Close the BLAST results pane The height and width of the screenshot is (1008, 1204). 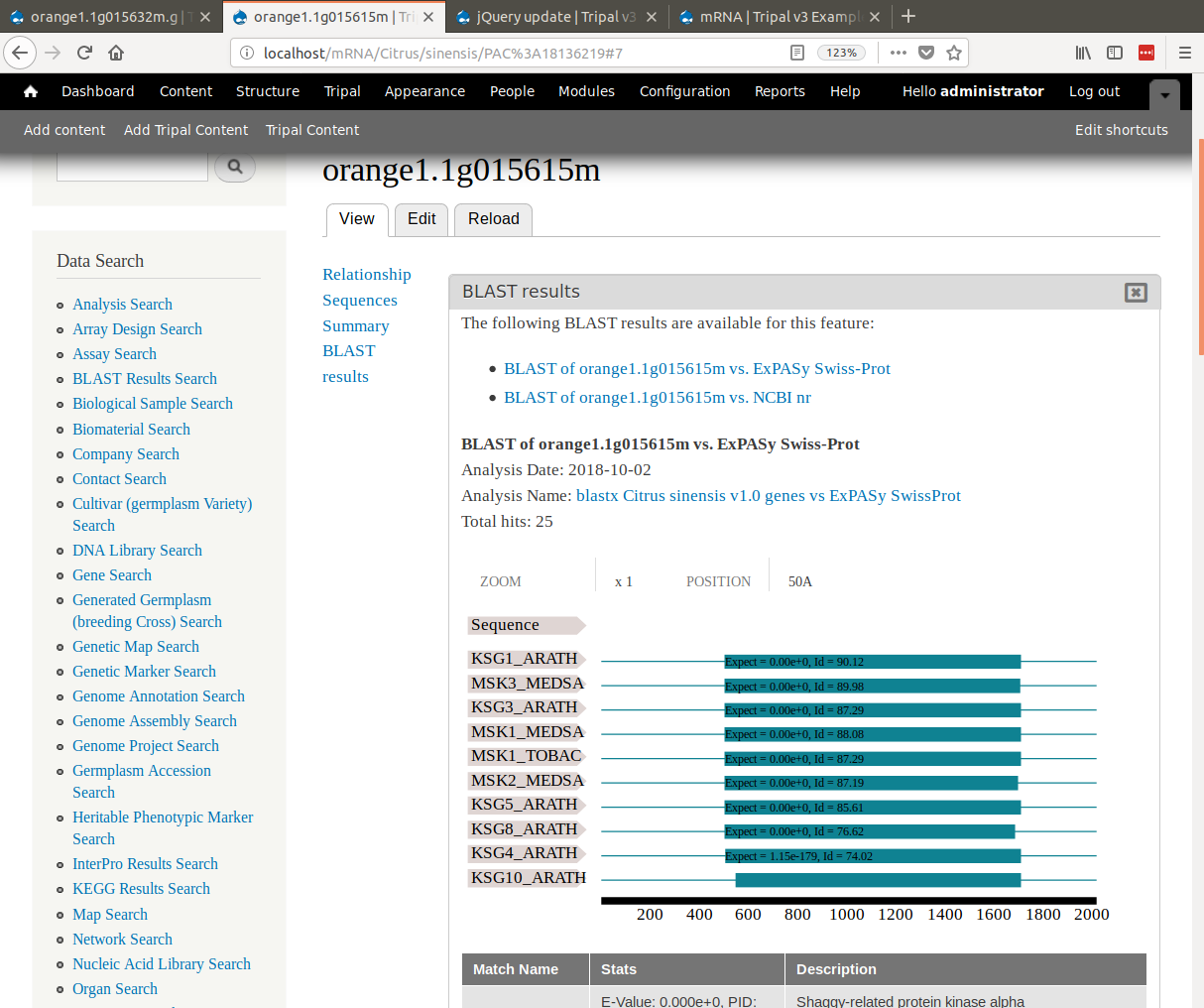[1136, 292]
